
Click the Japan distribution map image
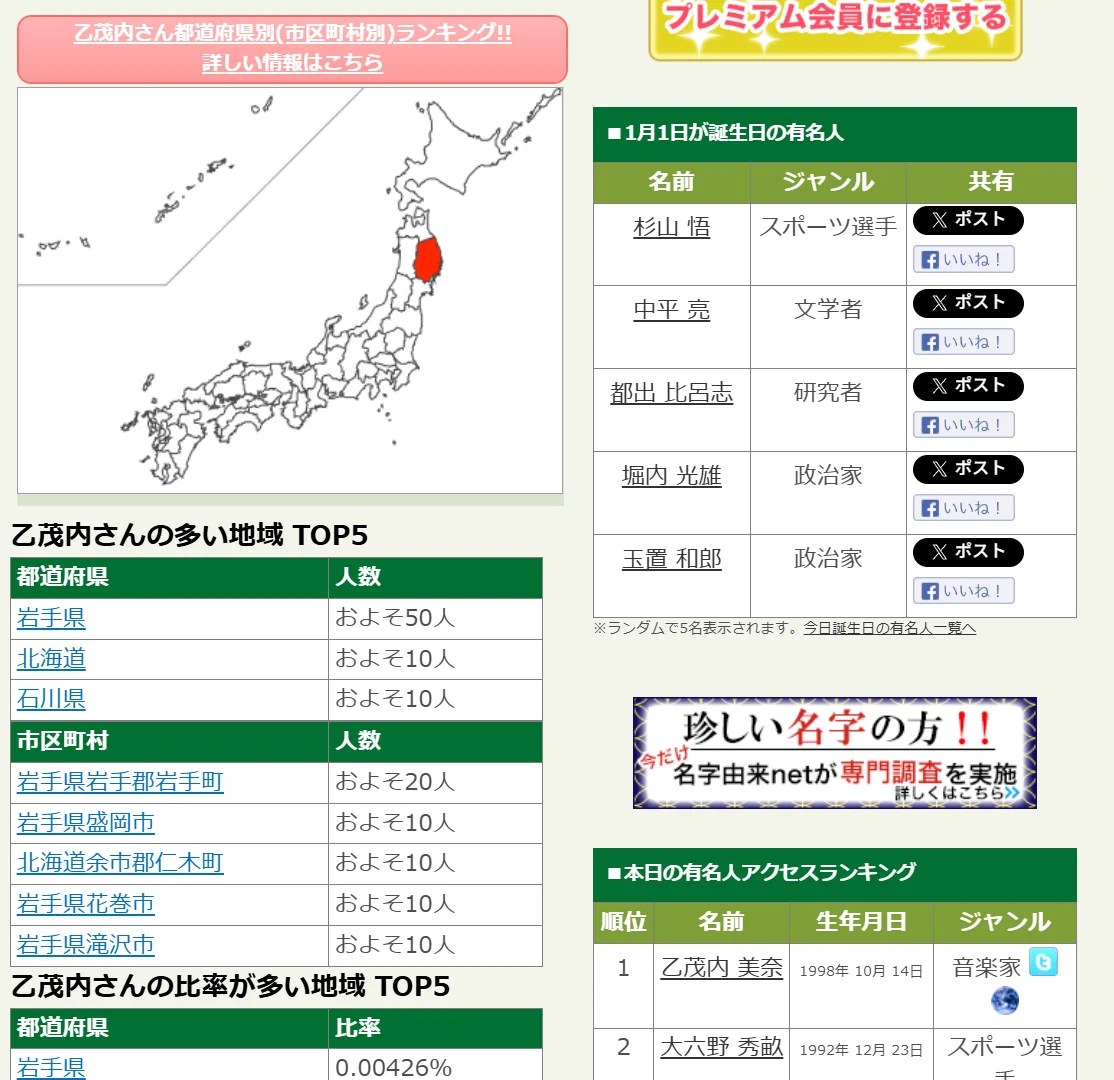[x=290, y=291]
